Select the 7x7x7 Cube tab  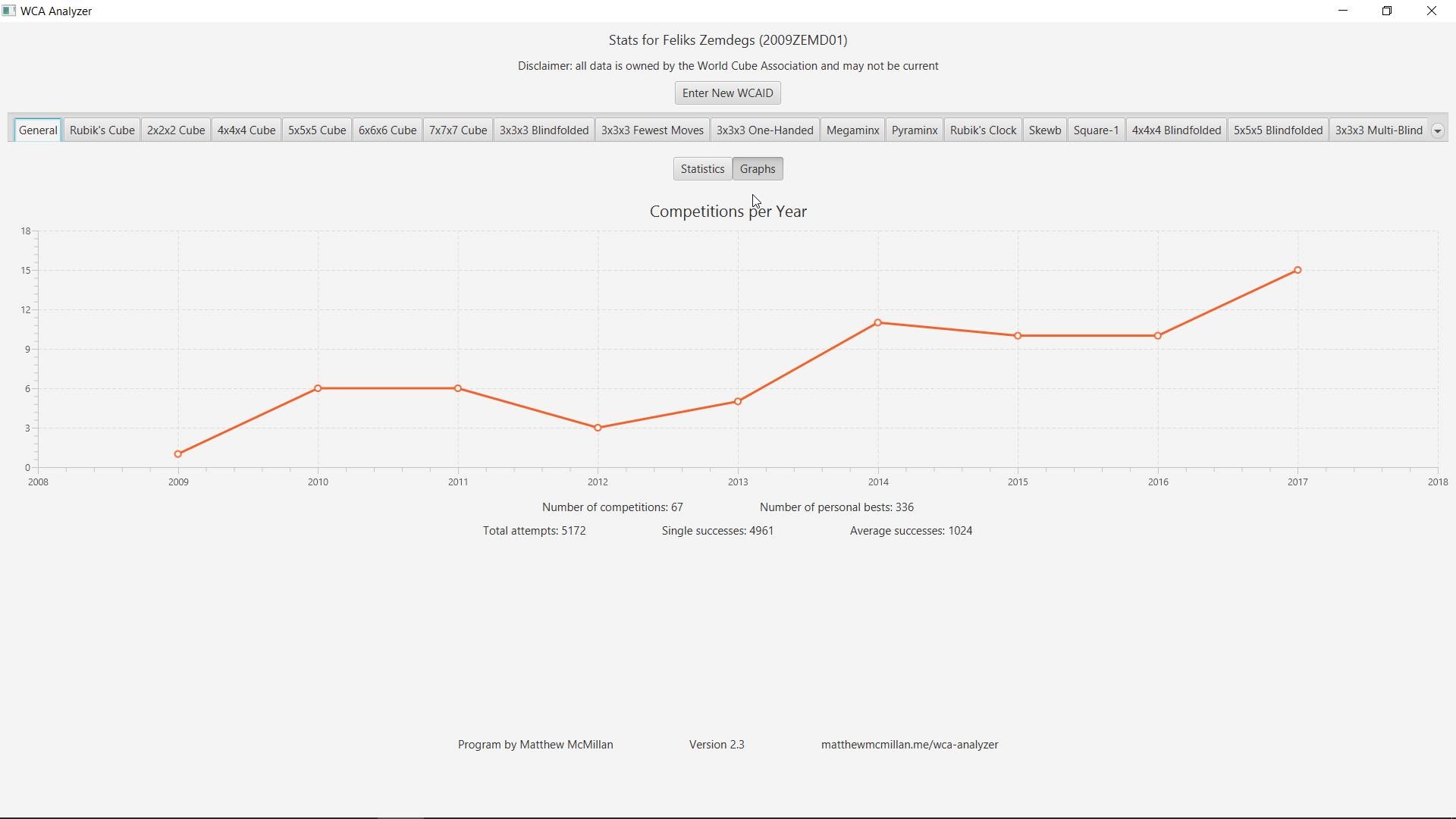click(458, 130)
